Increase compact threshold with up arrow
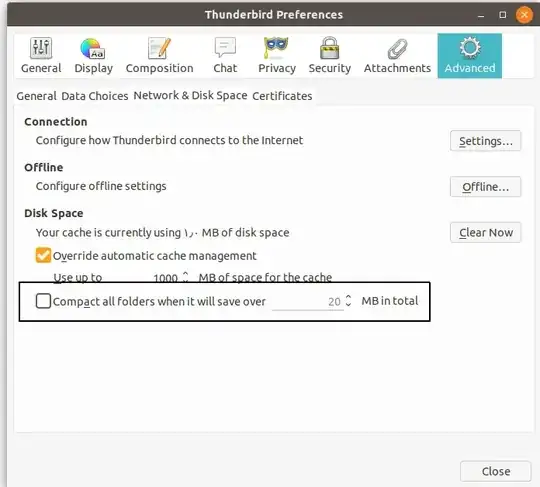 pyautogui.click(x=349, y=297)
